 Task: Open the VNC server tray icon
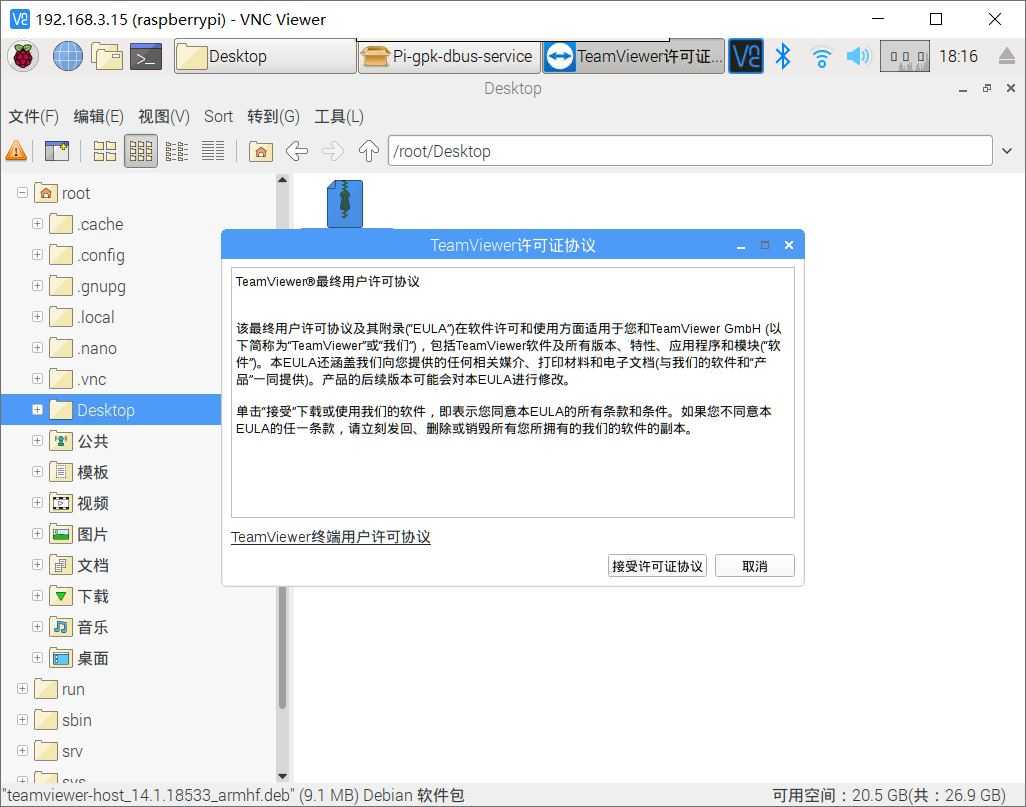tap(746, 56)
